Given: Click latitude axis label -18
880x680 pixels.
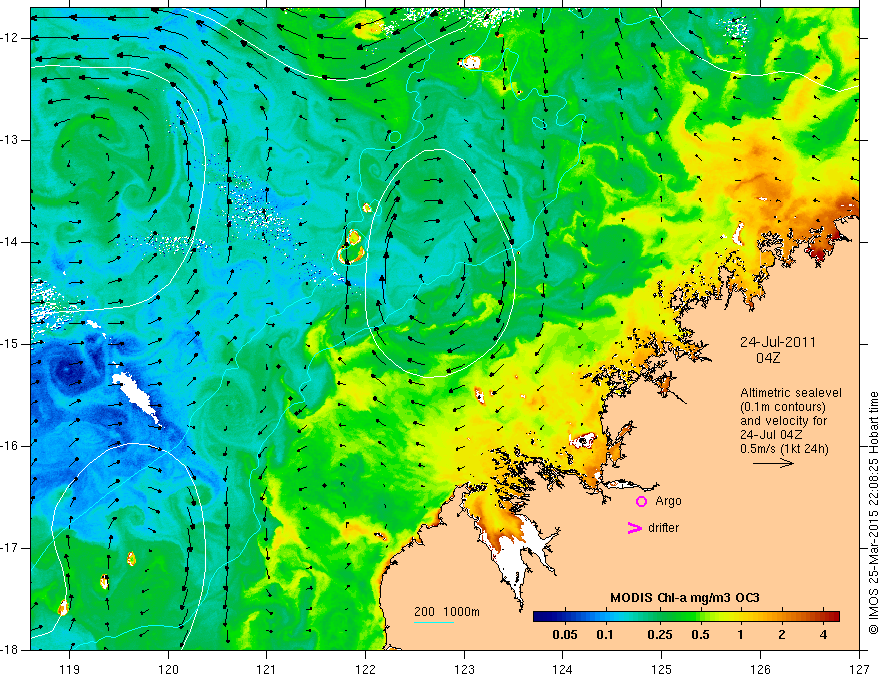Looking at the screenshot, I should (x=10, y=650).
